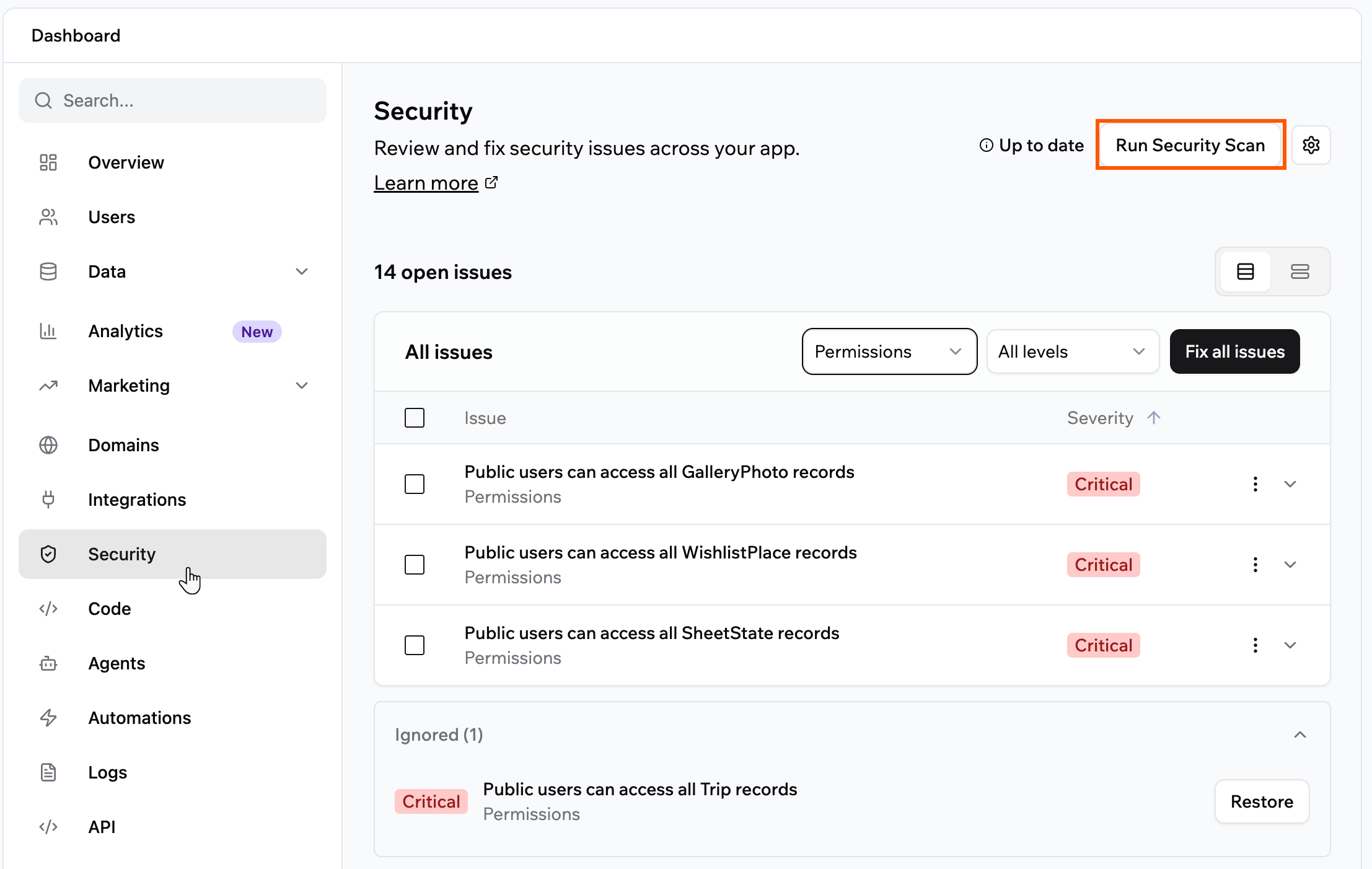Open the Analytics page
The width and height of the screenshot is (1372, 869).
(x=172, y=331)
